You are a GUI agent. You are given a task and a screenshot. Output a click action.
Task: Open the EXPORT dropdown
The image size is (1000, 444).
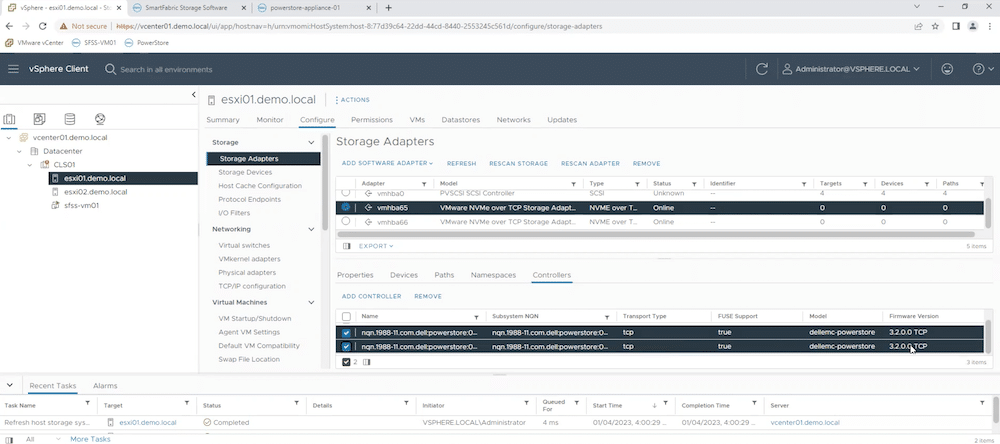[x=376, y=246]
